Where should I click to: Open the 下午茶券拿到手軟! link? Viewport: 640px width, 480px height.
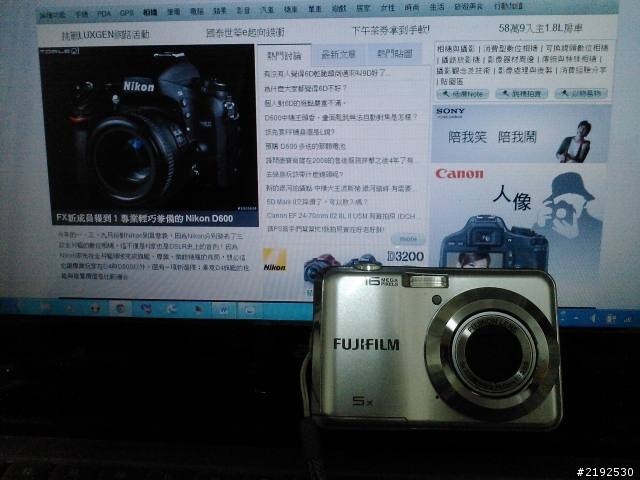point(390,30)
